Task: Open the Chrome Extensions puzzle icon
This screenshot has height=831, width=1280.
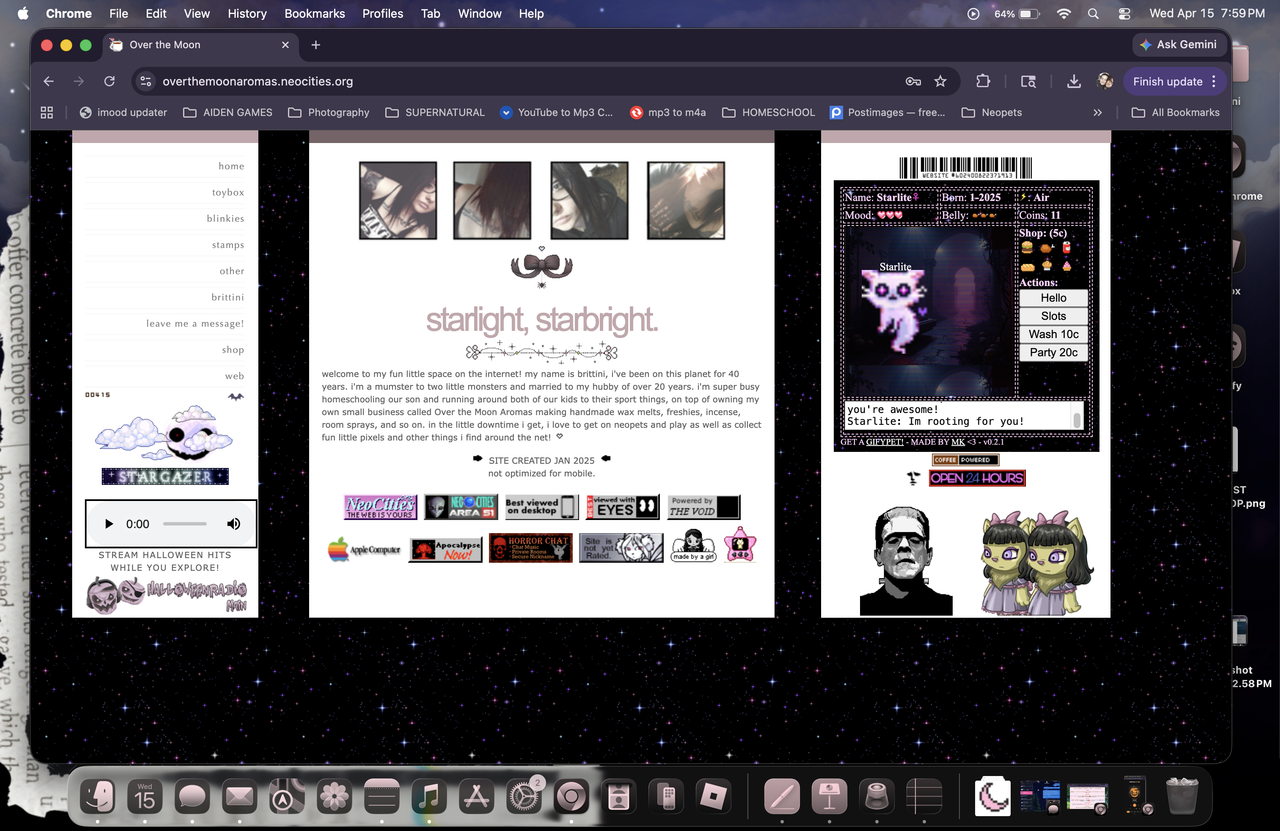Action: coord(983,82)
